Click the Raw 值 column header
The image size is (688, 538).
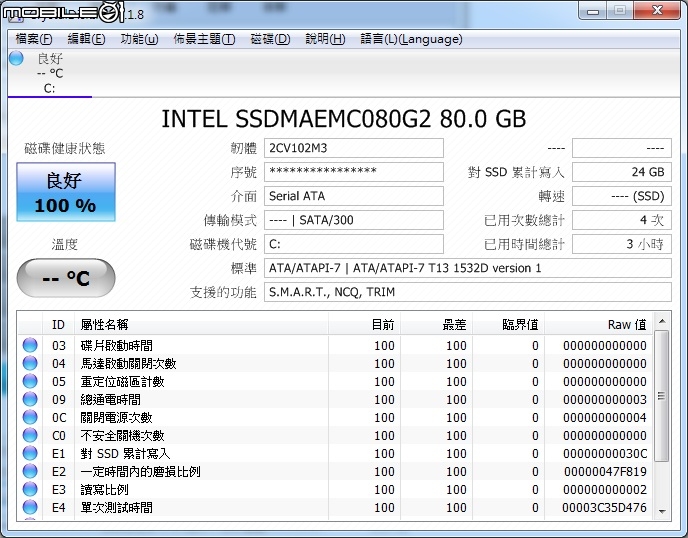[x=599, y=325]
